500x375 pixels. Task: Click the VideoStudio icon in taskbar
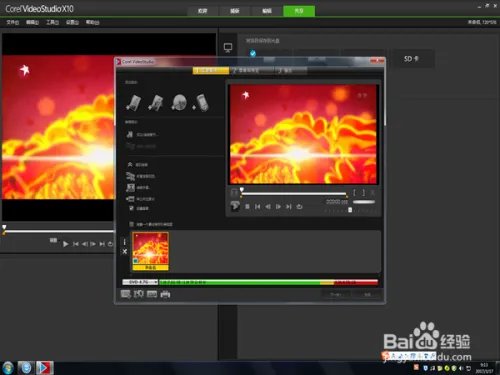44,368
